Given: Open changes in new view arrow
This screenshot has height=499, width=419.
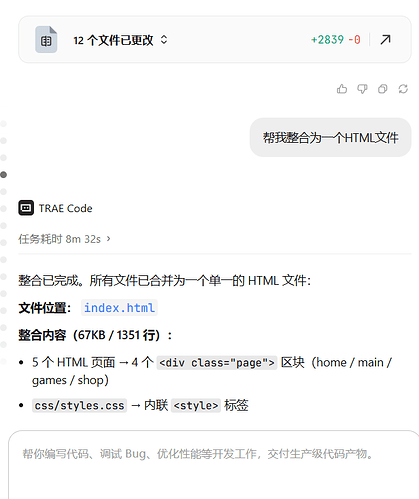Looking at the screenshot, I should pos(385,40).
